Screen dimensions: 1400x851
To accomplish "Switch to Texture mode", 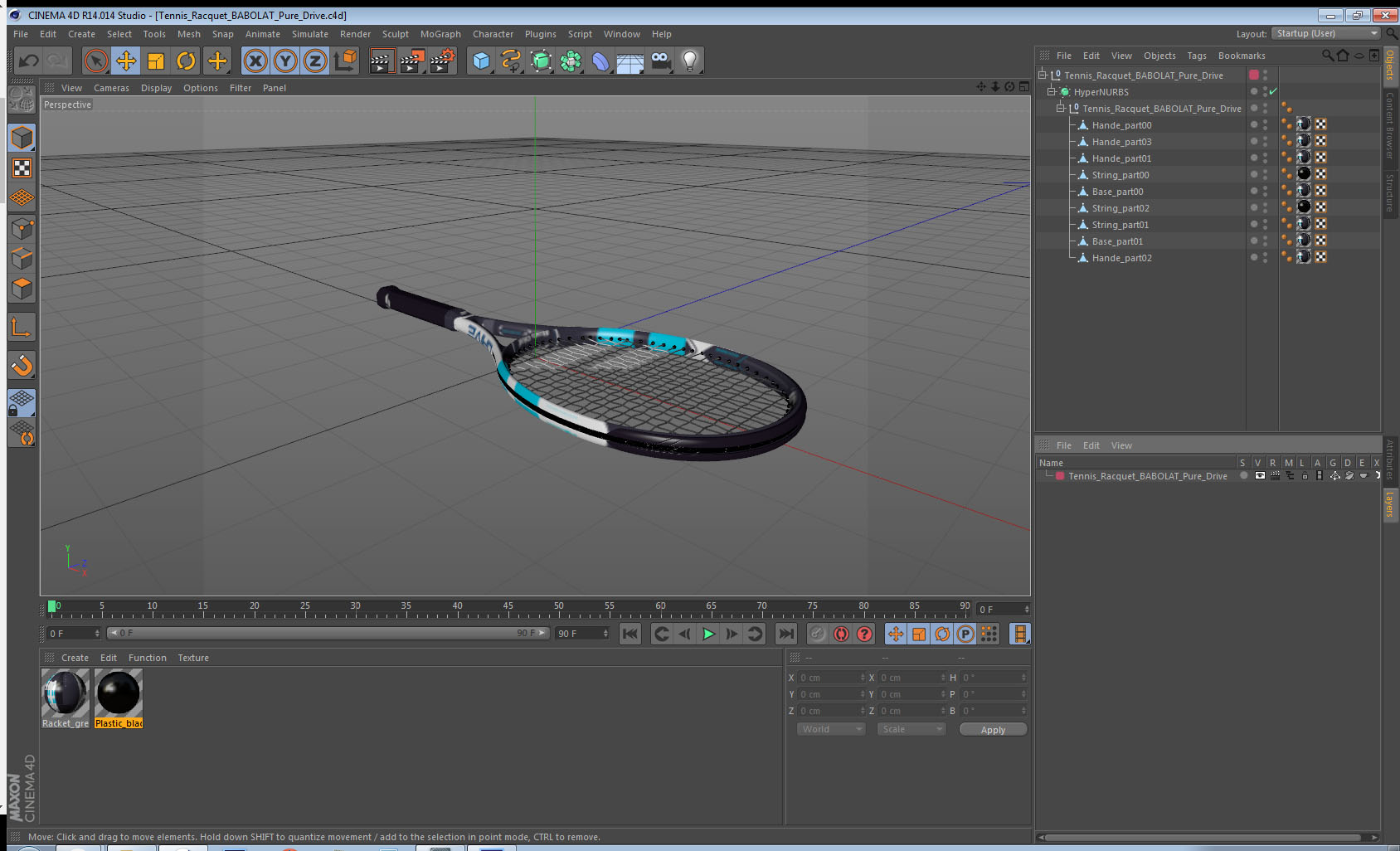I will [x=22, y=168].
